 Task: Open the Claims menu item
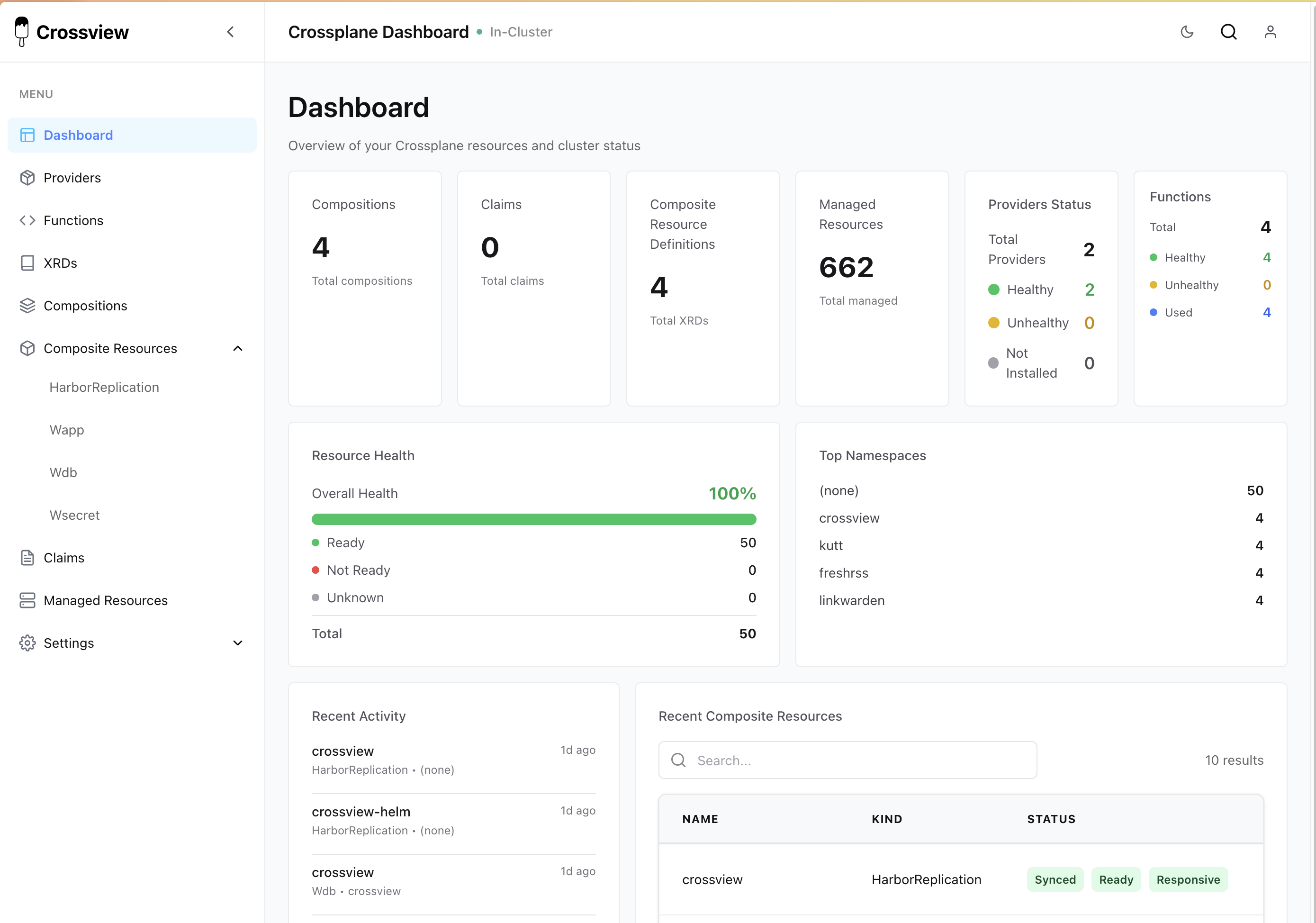click(x=63, y=557)
